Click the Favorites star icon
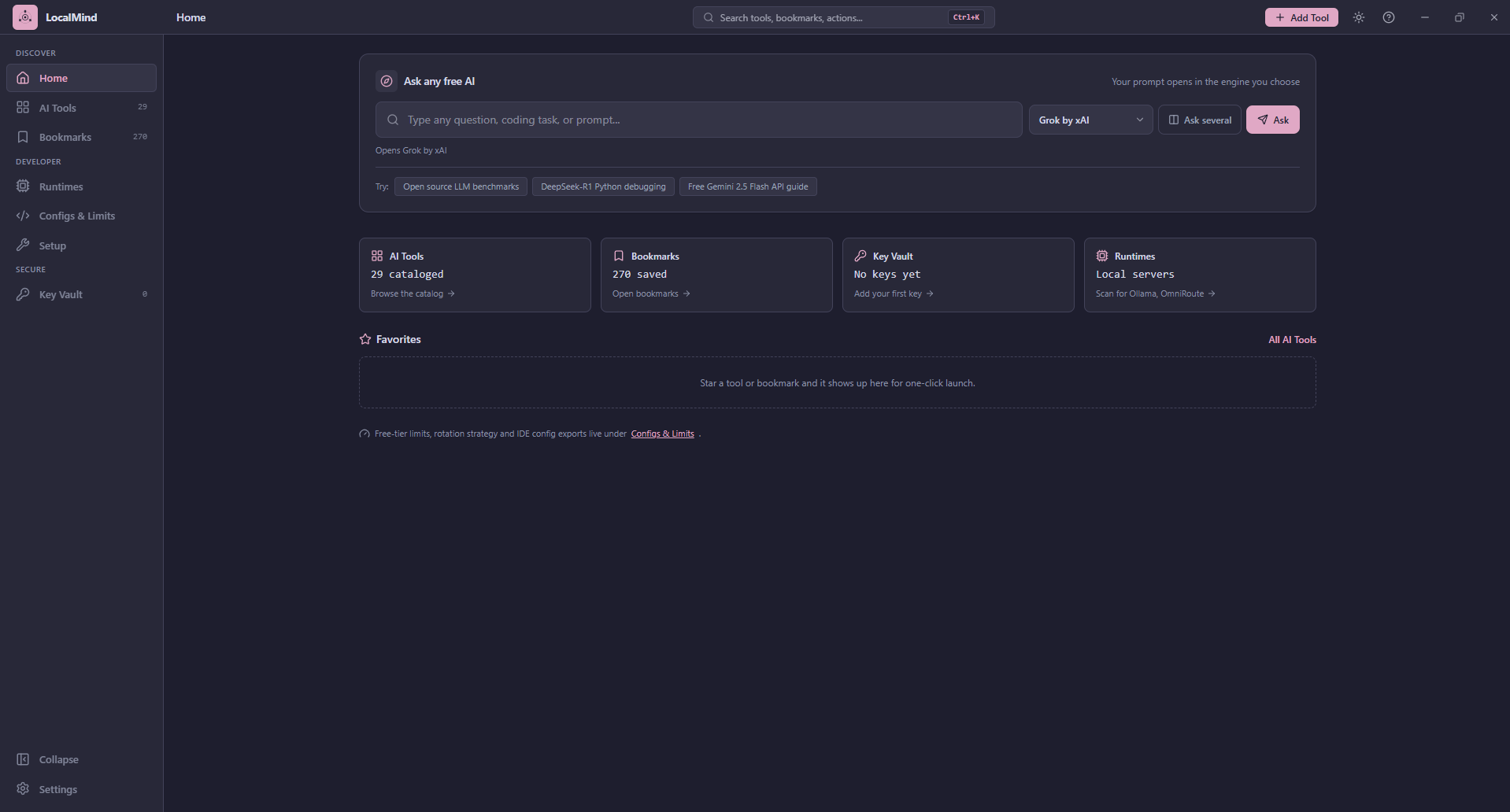 coord(365,339)
